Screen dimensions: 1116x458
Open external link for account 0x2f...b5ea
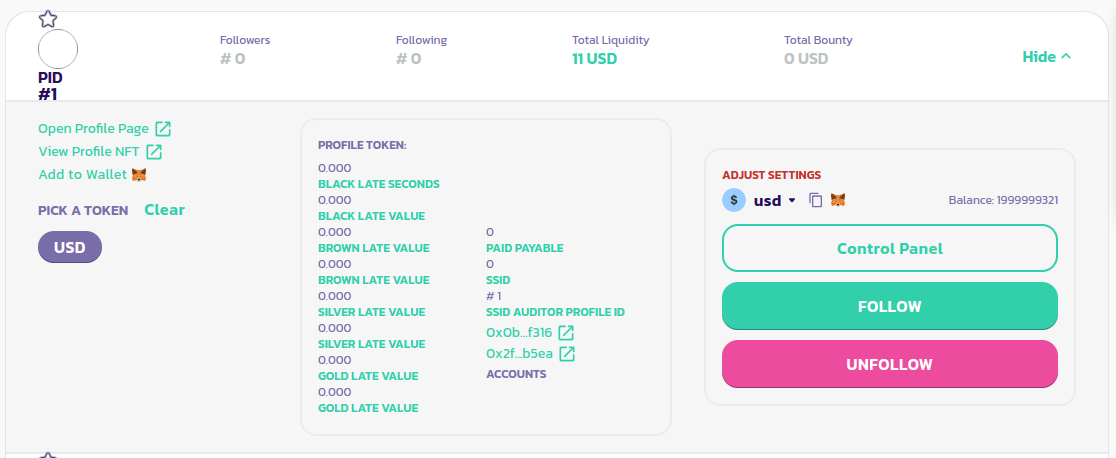coord(567,353)
